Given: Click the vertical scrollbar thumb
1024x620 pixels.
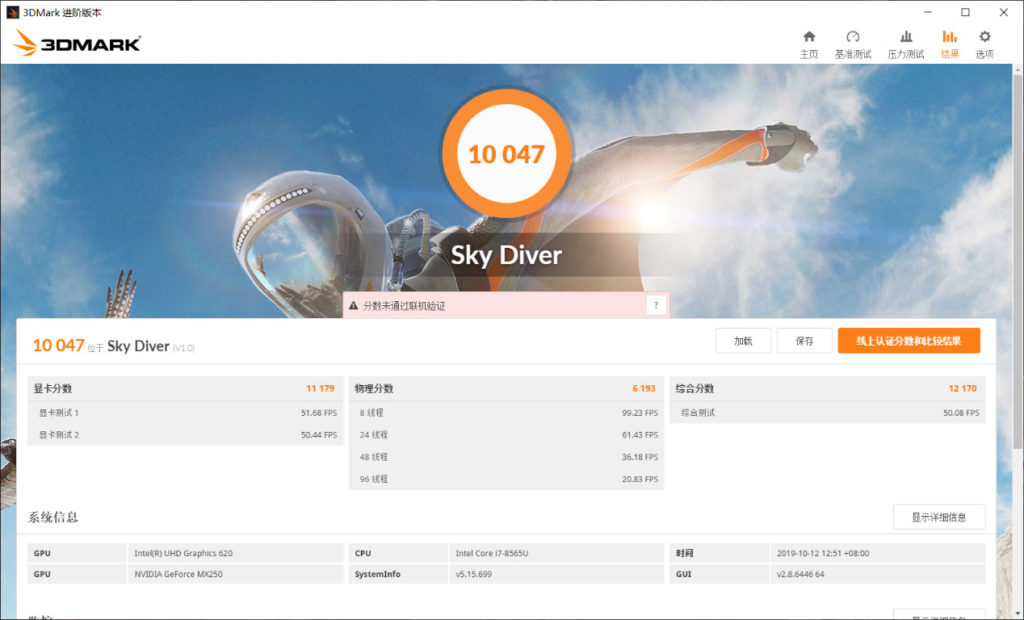Looking at the screenshot, I should (x=1017, y=261).
